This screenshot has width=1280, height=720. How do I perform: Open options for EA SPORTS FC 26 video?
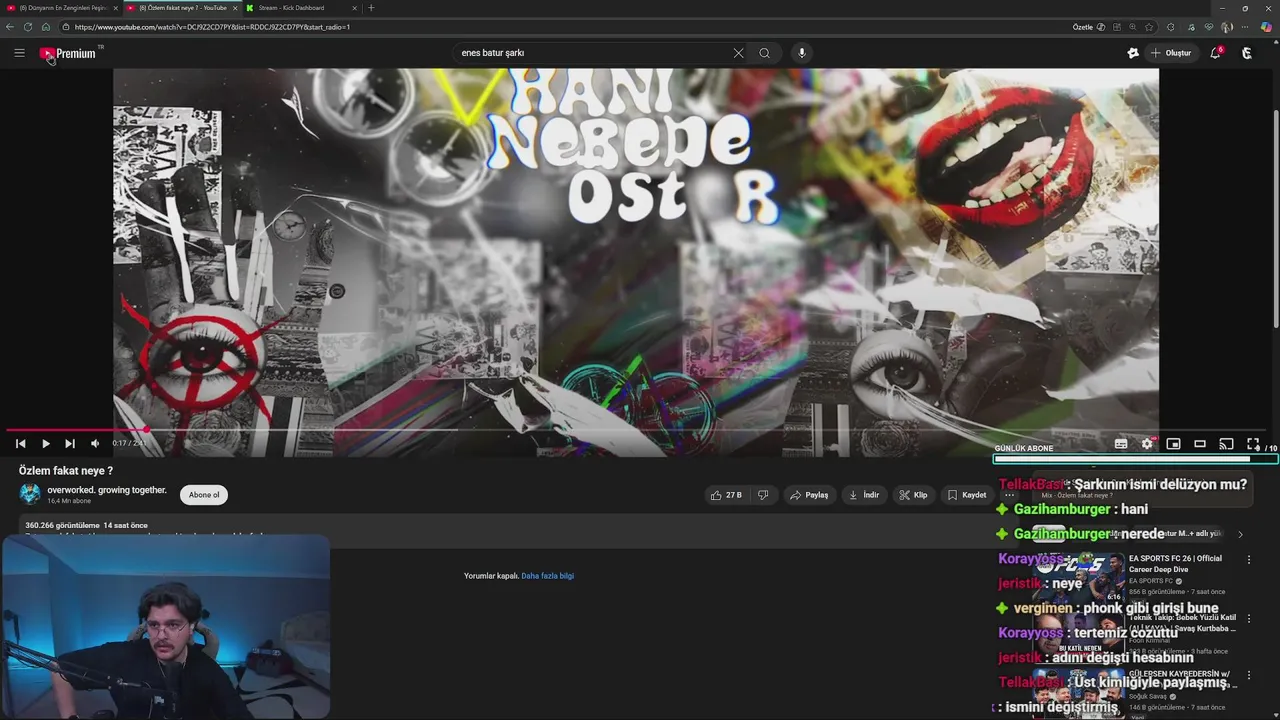1248,560
